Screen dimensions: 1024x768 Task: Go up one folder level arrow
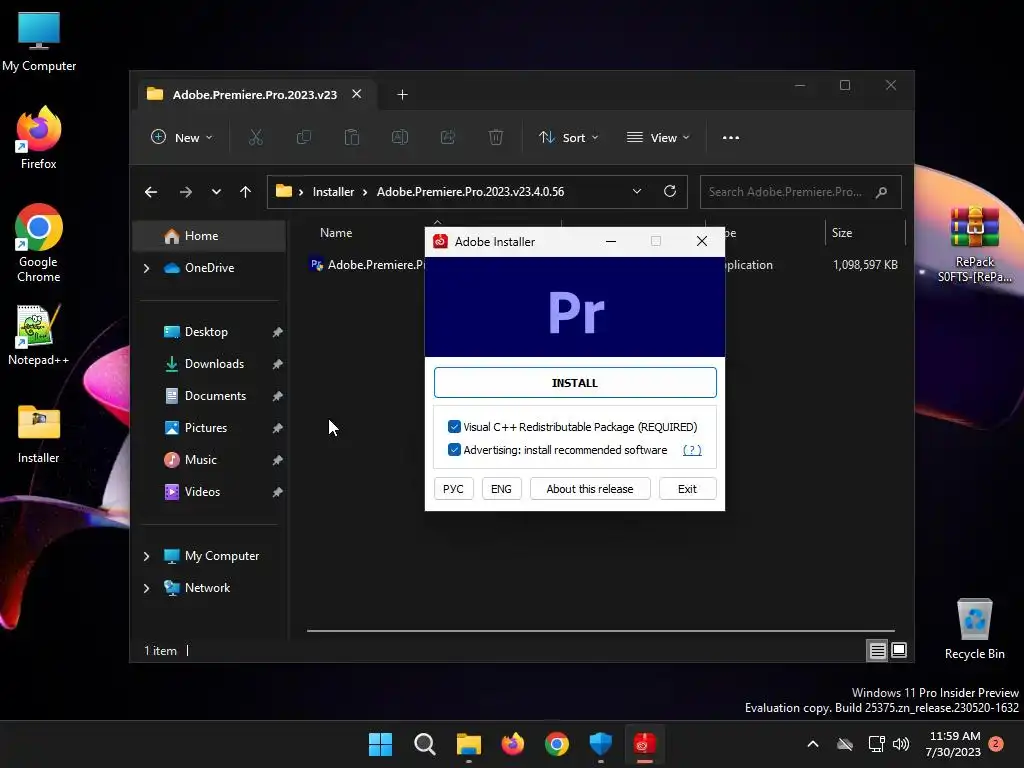click(x=246, y=192)
